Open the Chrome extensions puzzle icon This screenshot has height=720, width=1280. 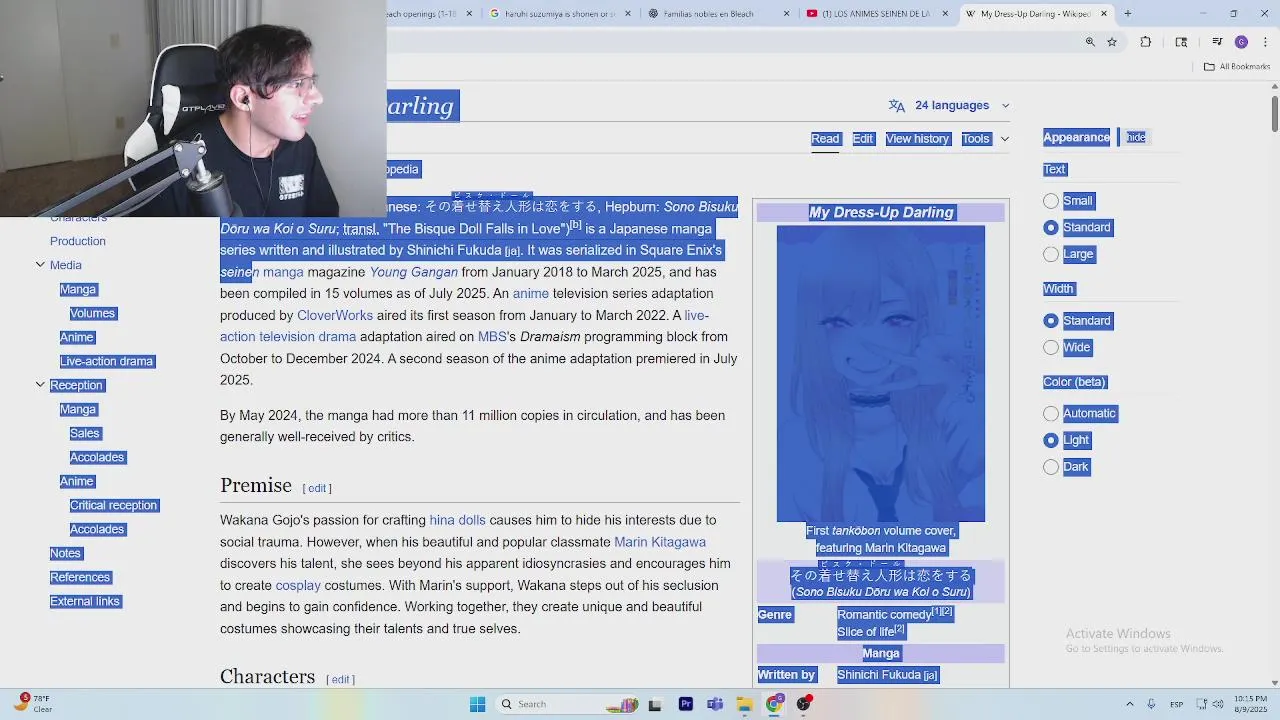1146,42
